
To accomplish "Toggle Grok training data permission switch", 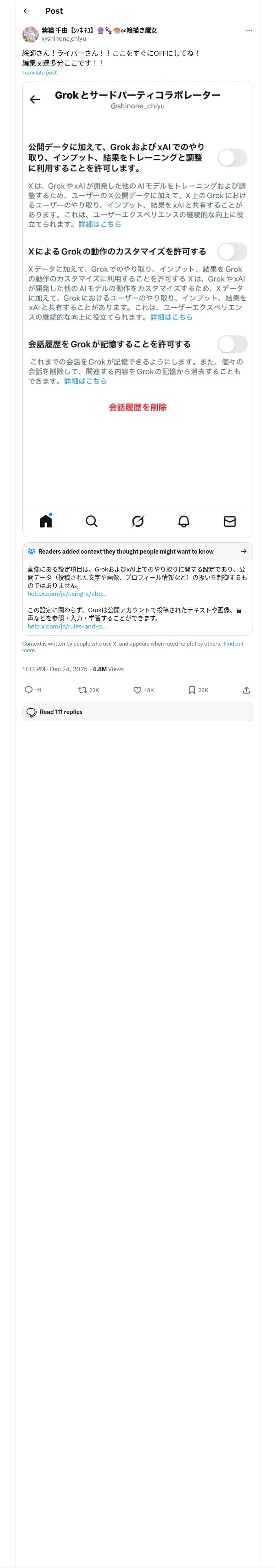I will click(232, 158).
